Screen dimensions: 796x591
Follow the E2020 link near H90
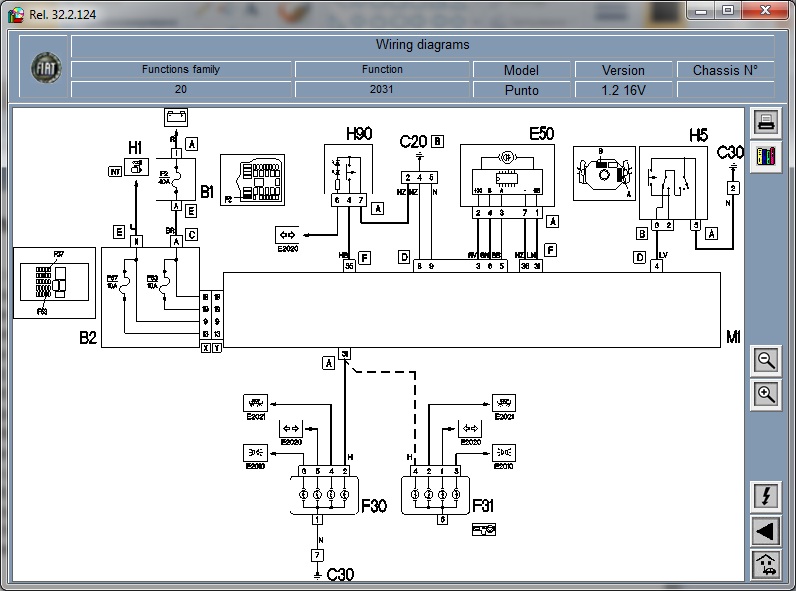[288, 234]
